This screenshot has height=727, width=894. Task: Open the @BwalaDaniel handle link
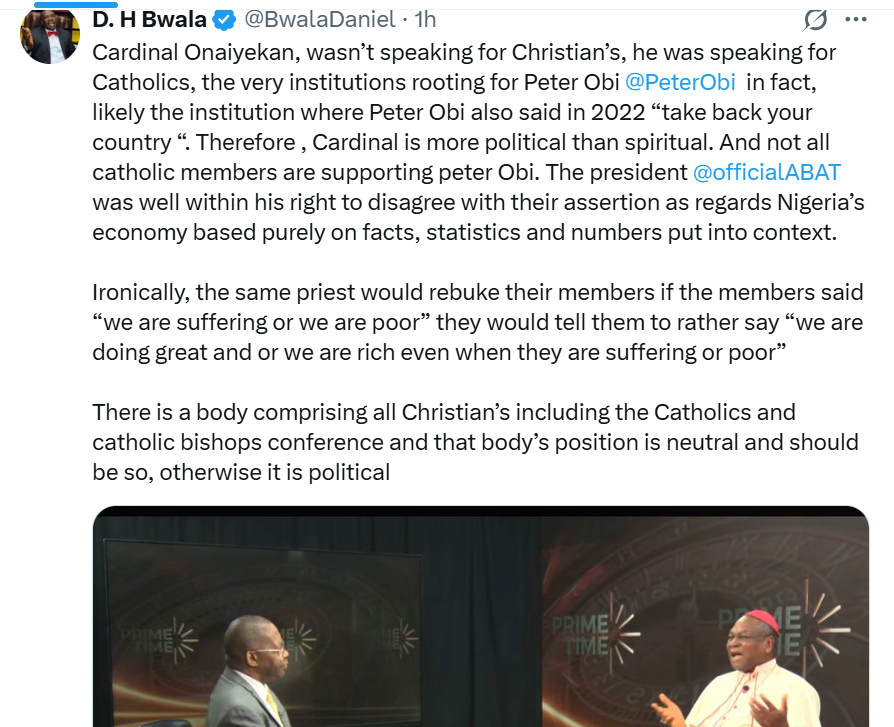click(x=319, y=20)
